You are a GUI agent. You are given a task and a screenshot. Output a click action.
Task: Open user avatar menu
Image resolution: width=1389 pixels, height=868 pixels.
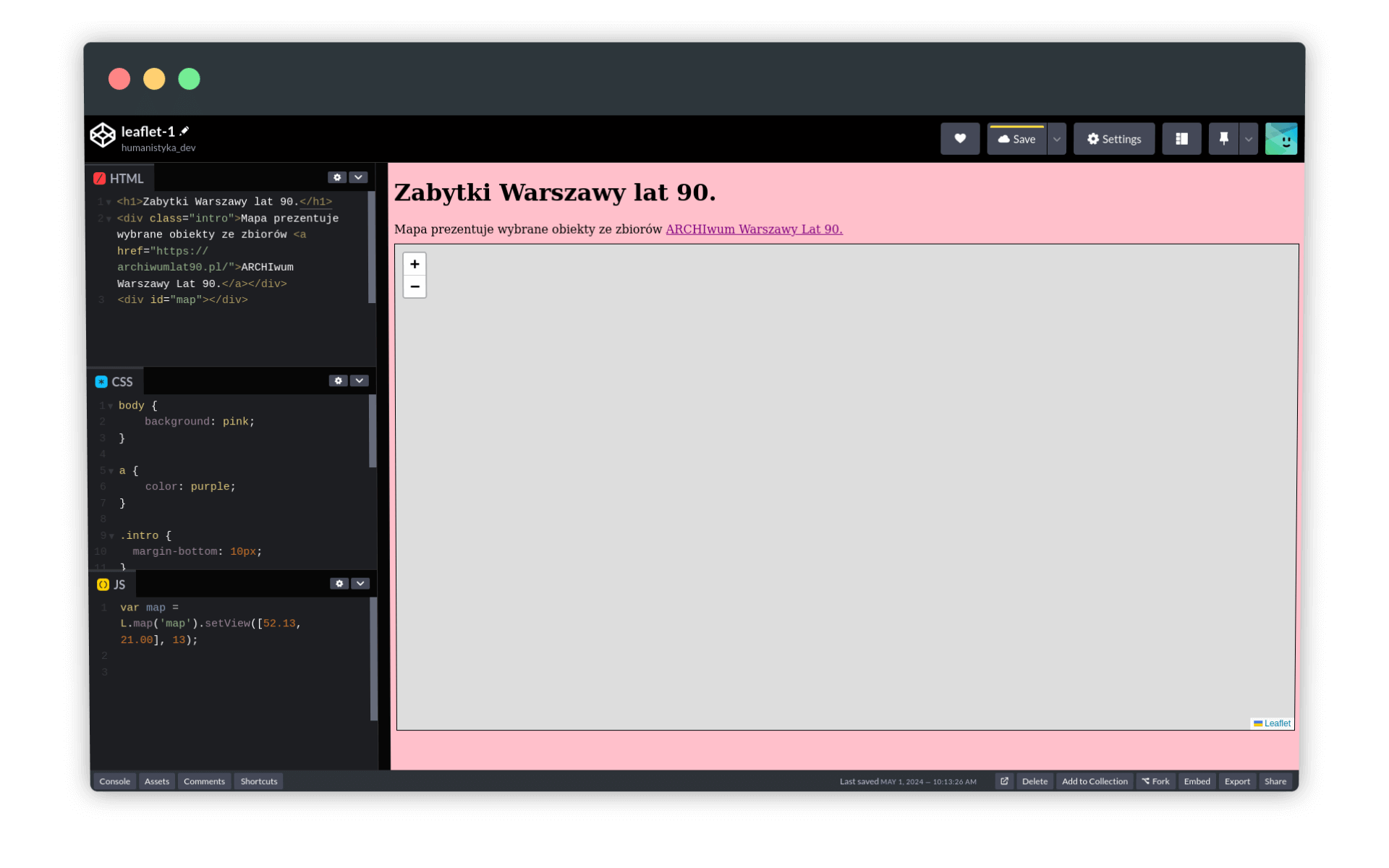[x=1281, y=139]
